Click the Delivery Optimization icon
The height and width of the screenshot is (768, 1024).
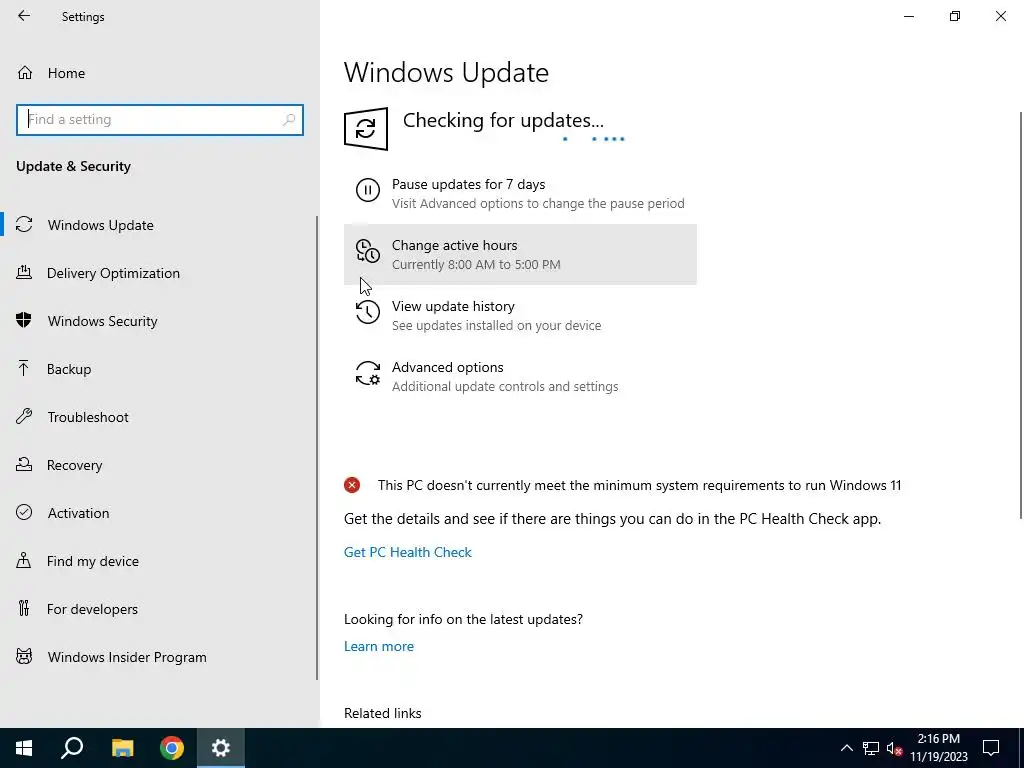pyautogui.click(x=24, y=272)
